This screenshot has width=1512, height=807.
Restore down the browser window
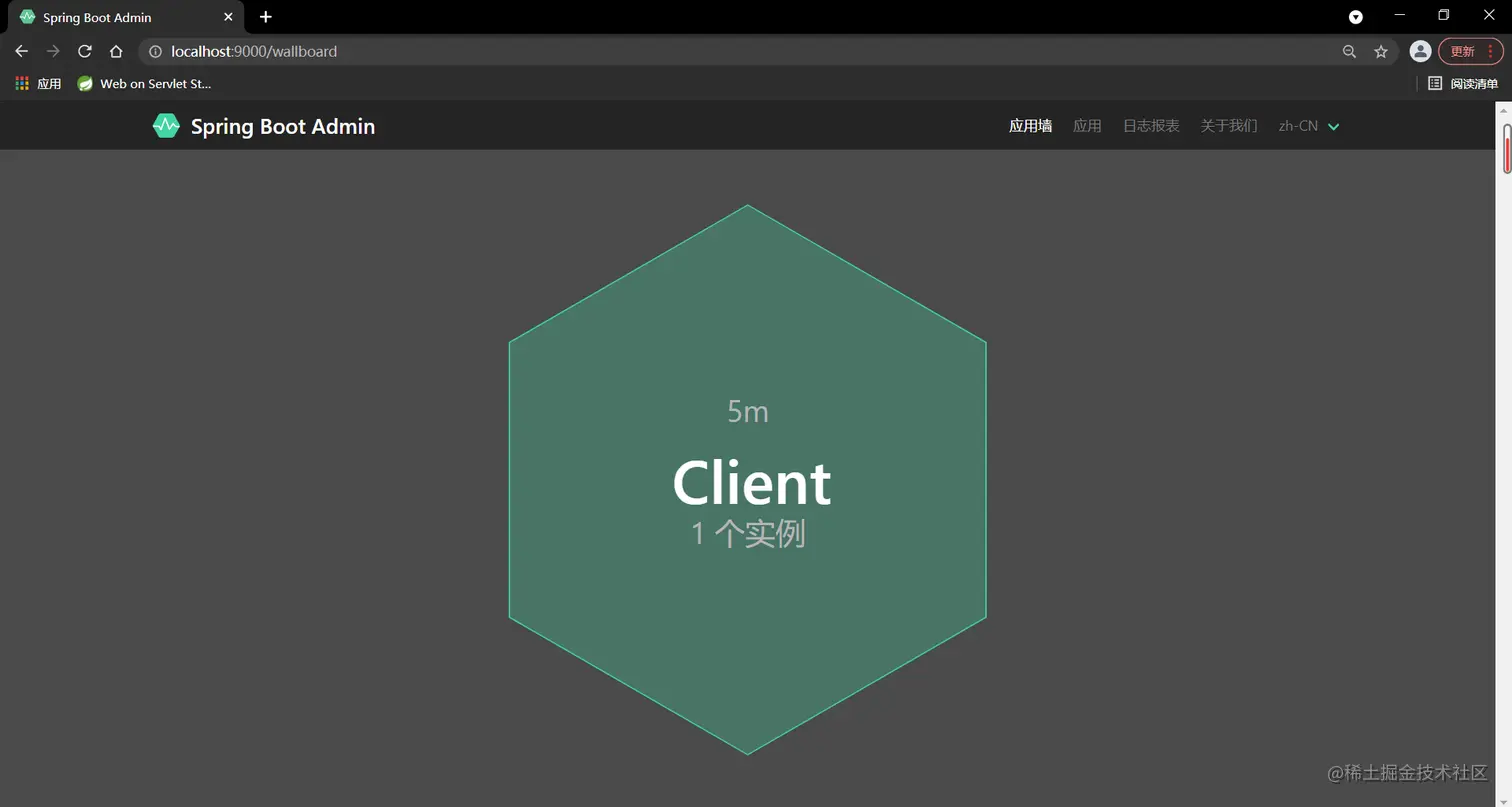point(1444,15)
